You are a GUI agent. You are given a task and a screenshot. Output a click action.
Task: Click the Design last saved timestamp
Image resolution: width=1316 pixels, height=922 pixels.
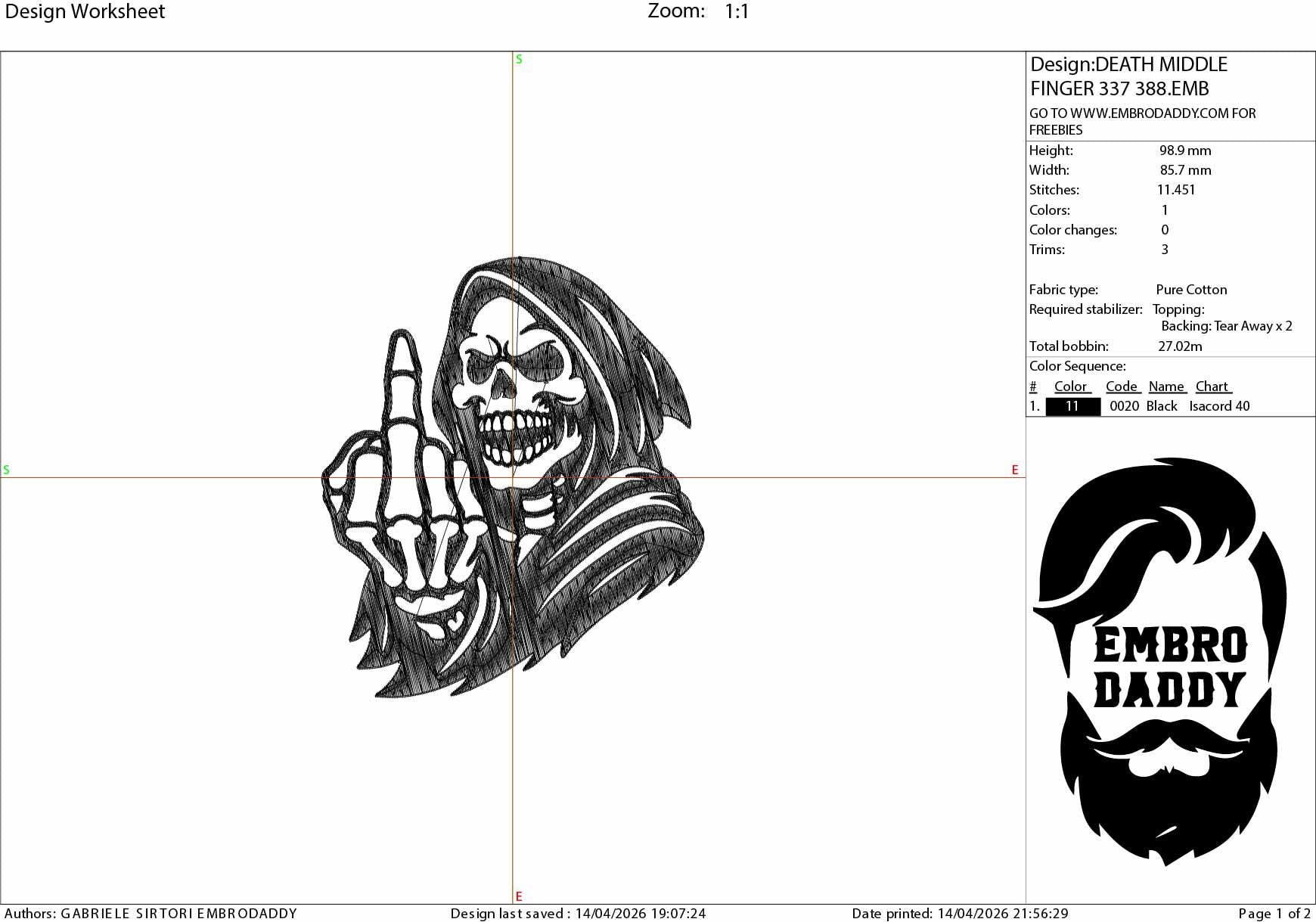click(x=578, y=914)
